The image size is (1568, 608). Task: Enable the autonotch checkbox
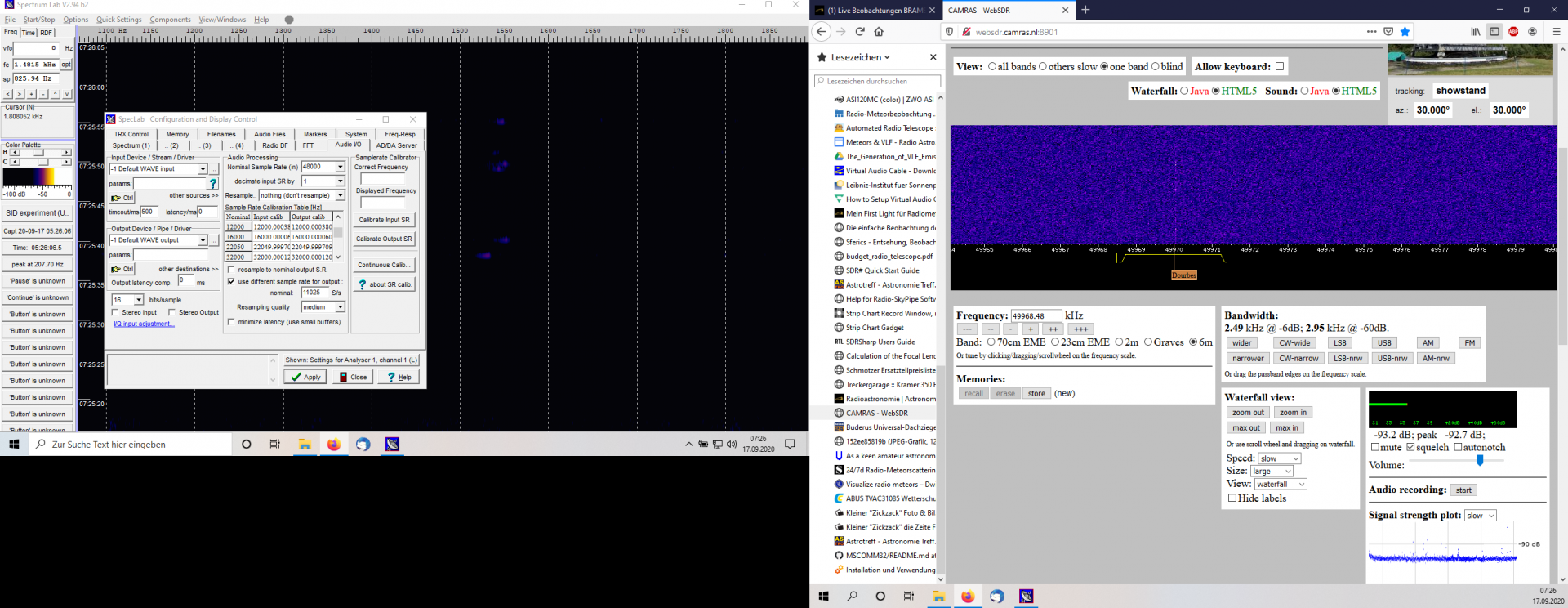click(x=1458, y=448)
